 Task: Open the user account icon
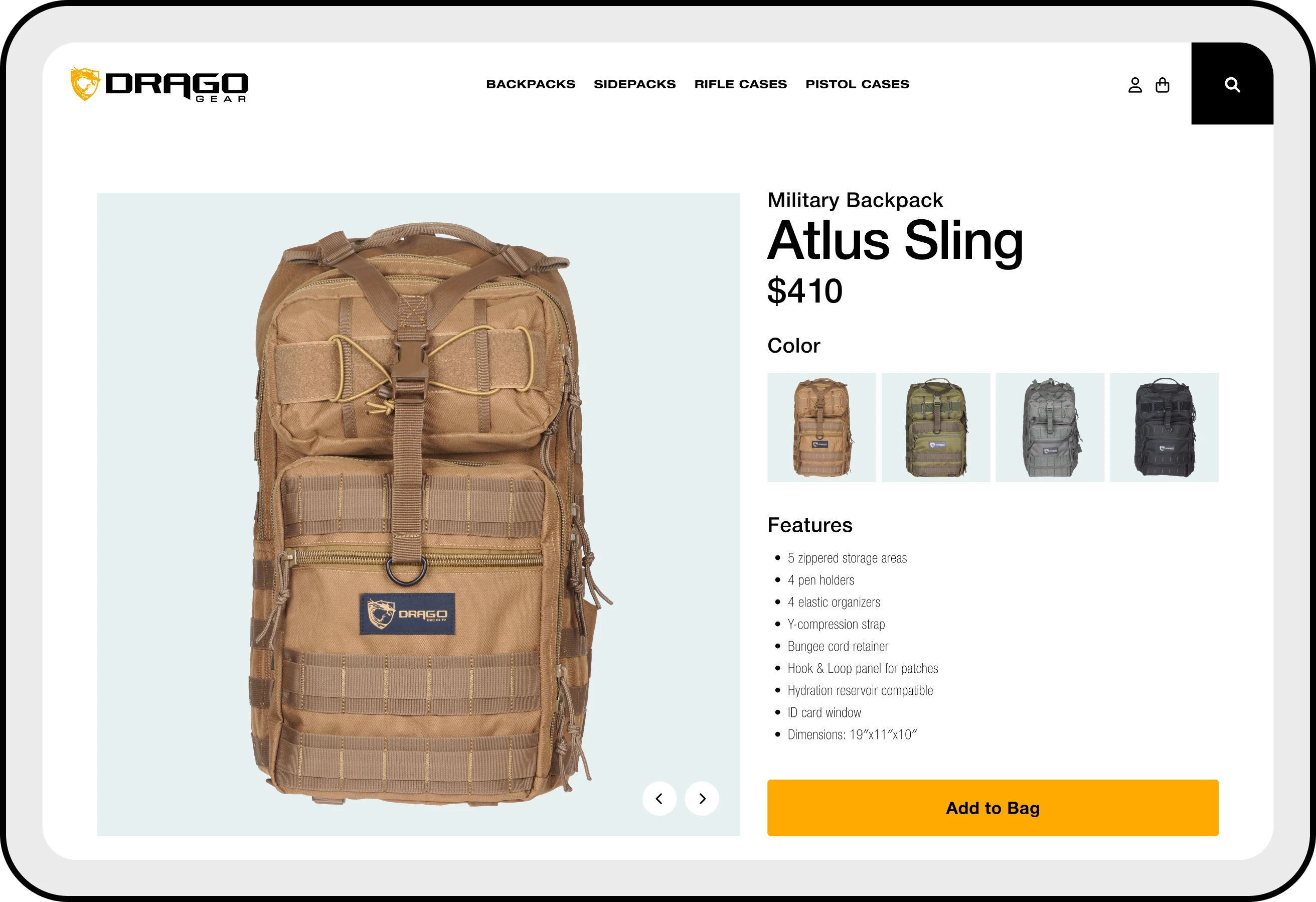point(1135,85)
